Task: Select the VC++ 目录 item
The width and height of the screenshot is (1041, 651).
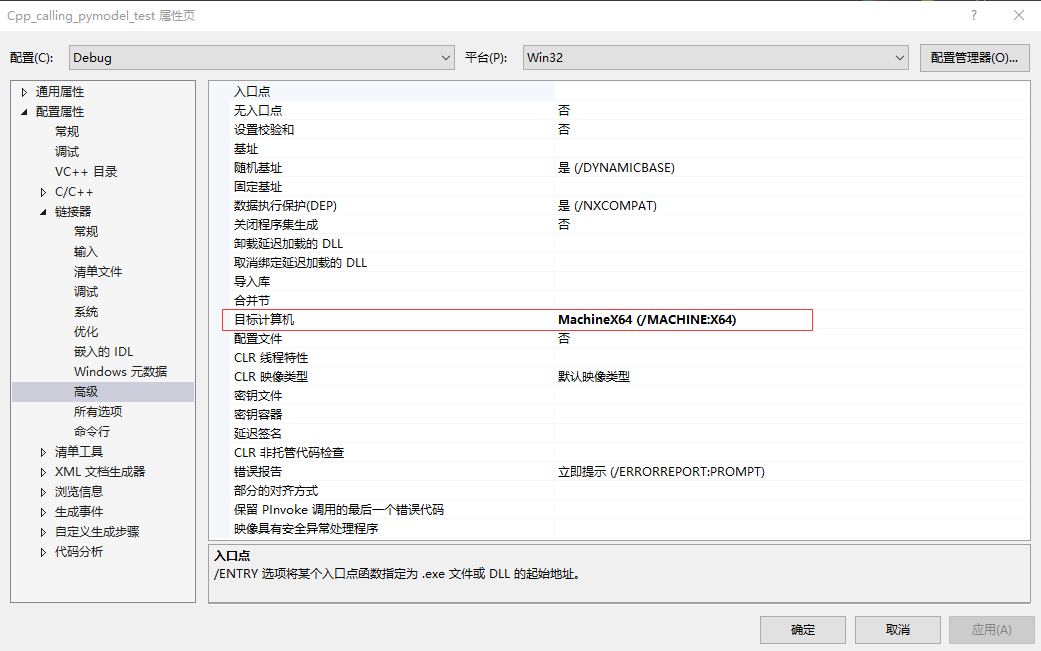Action: tap(86, 171)
